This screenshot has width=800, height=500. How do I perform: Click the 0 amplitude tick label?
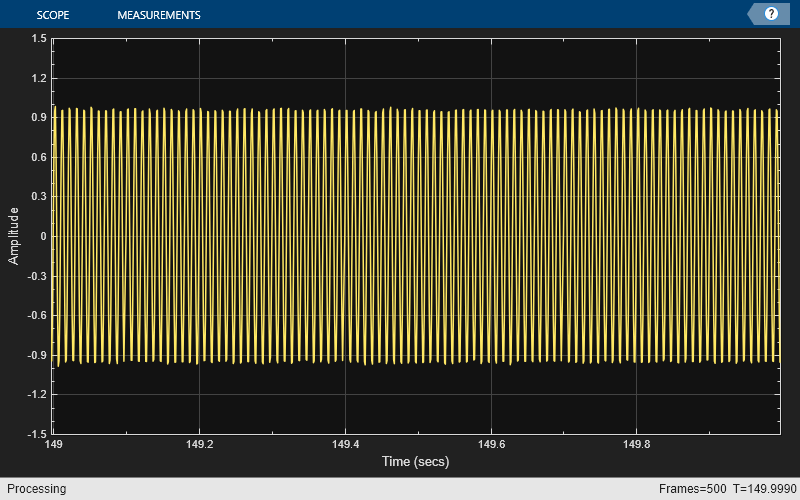coord(43,236)
